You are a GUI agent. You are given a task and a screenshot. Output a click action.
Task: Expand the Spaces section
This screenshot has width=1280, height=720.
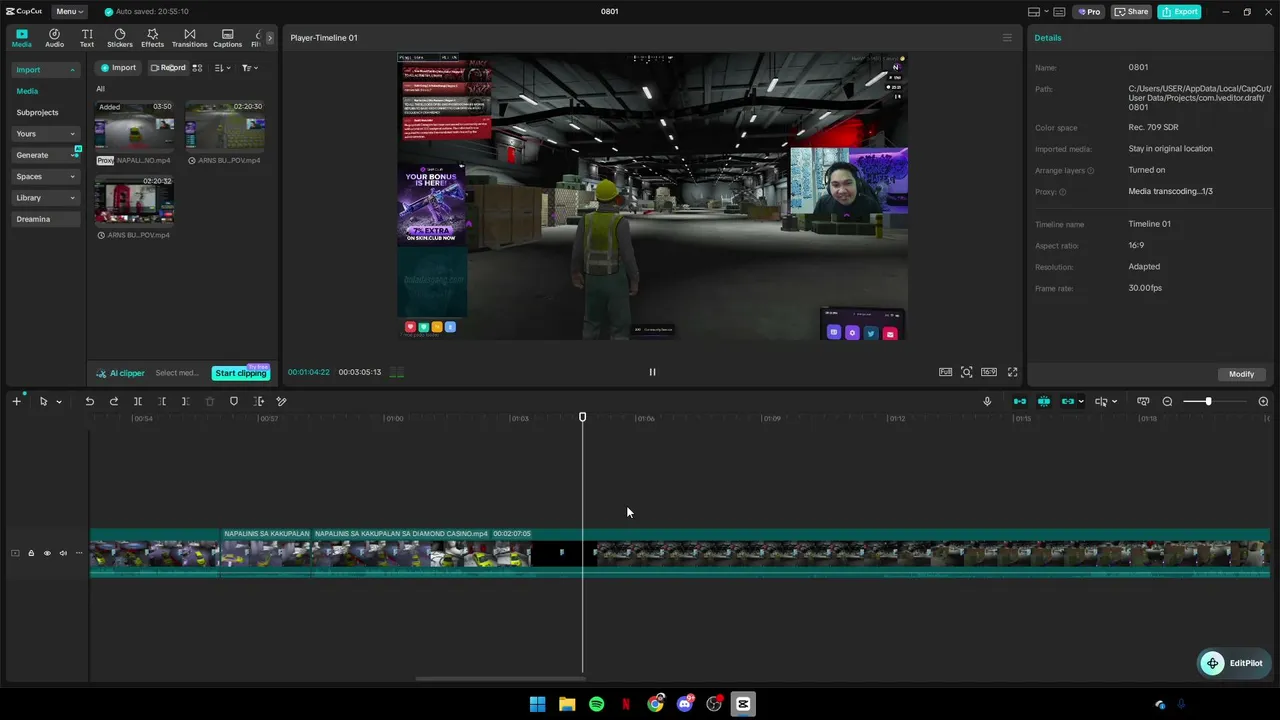point(72,177)
